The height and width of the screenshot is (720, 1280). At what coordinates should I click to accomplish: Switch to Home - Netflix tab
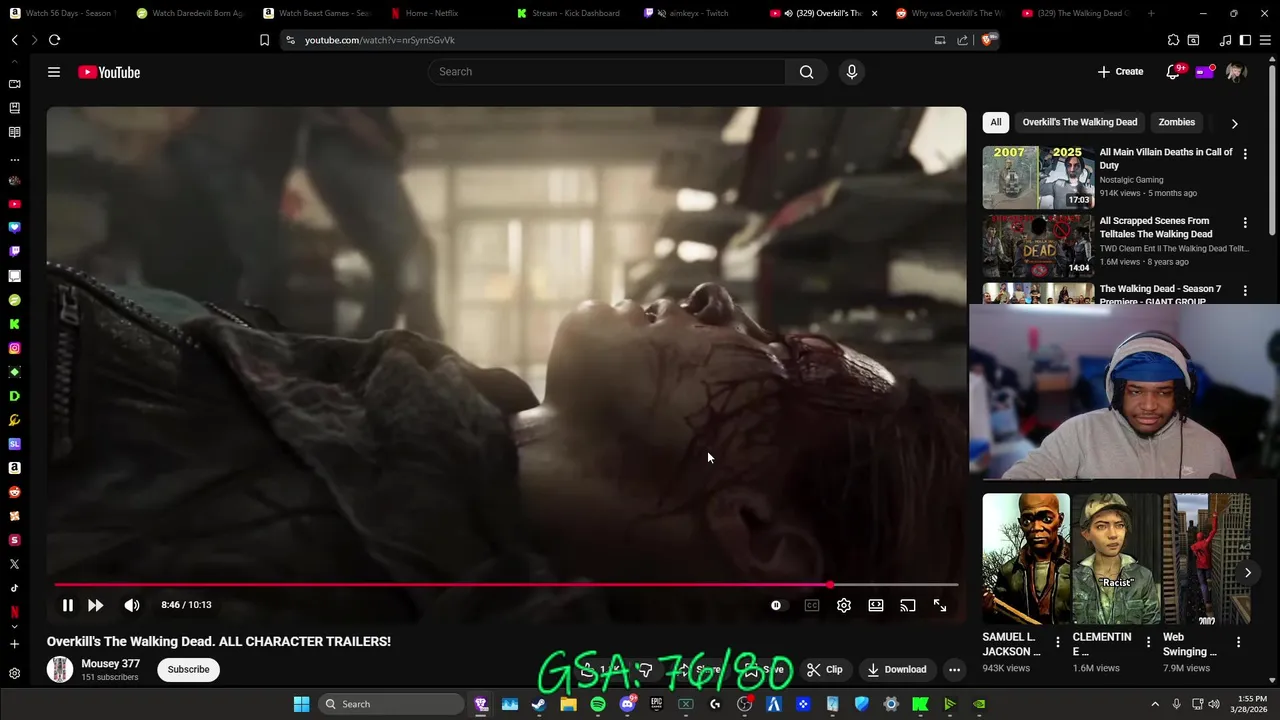(432, 13)
